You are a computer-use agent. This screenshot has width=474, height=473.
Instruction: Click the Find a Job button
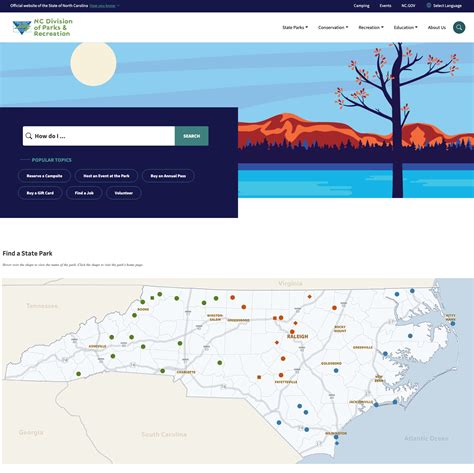(84, 193)
